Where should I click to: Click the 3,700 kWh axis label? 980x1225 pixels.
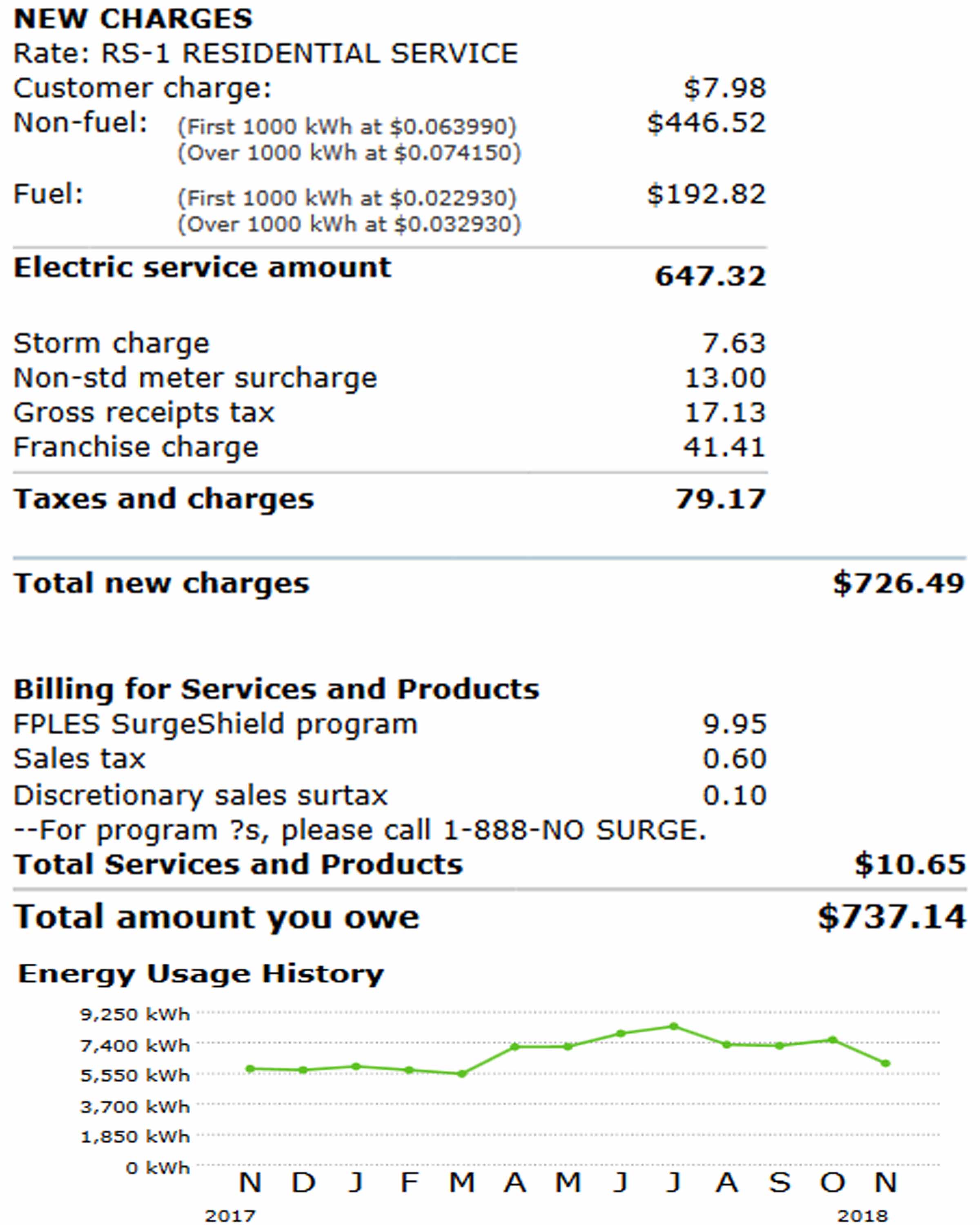coord(135,1107)
